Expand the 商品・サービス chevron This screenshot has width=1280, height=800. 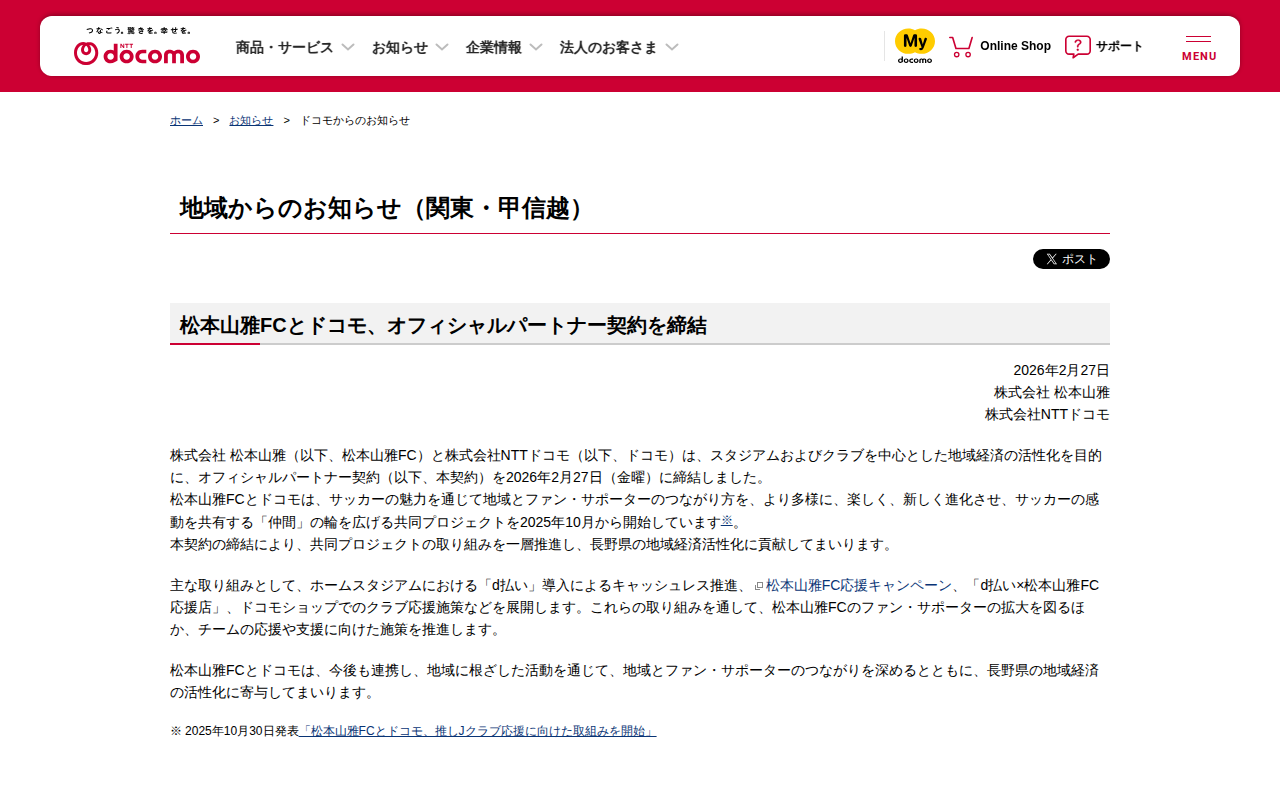pyautogui.click(x=348, y=47)
